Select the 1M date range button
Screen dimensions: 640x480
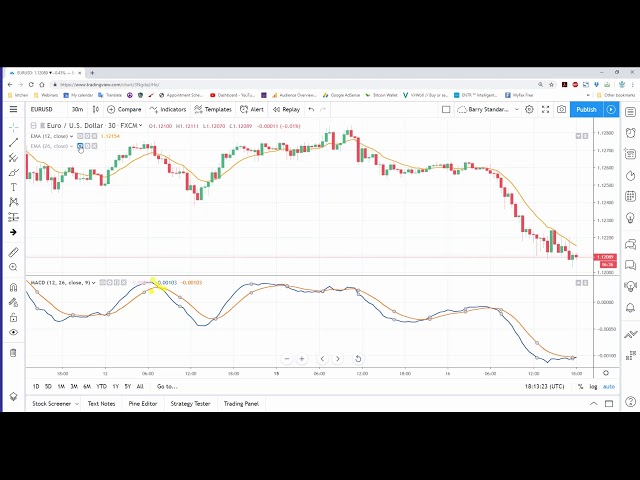click(x=61, y=386)
